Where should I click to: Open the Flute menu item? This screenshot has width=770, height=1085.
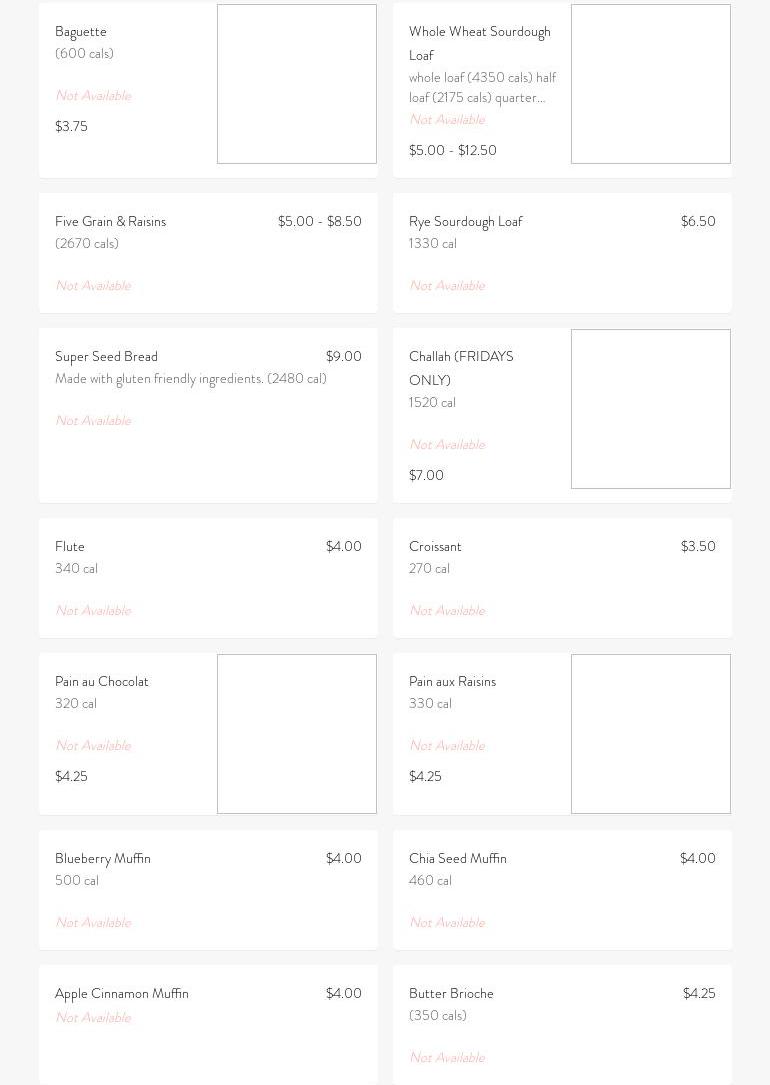click(70, 547)
